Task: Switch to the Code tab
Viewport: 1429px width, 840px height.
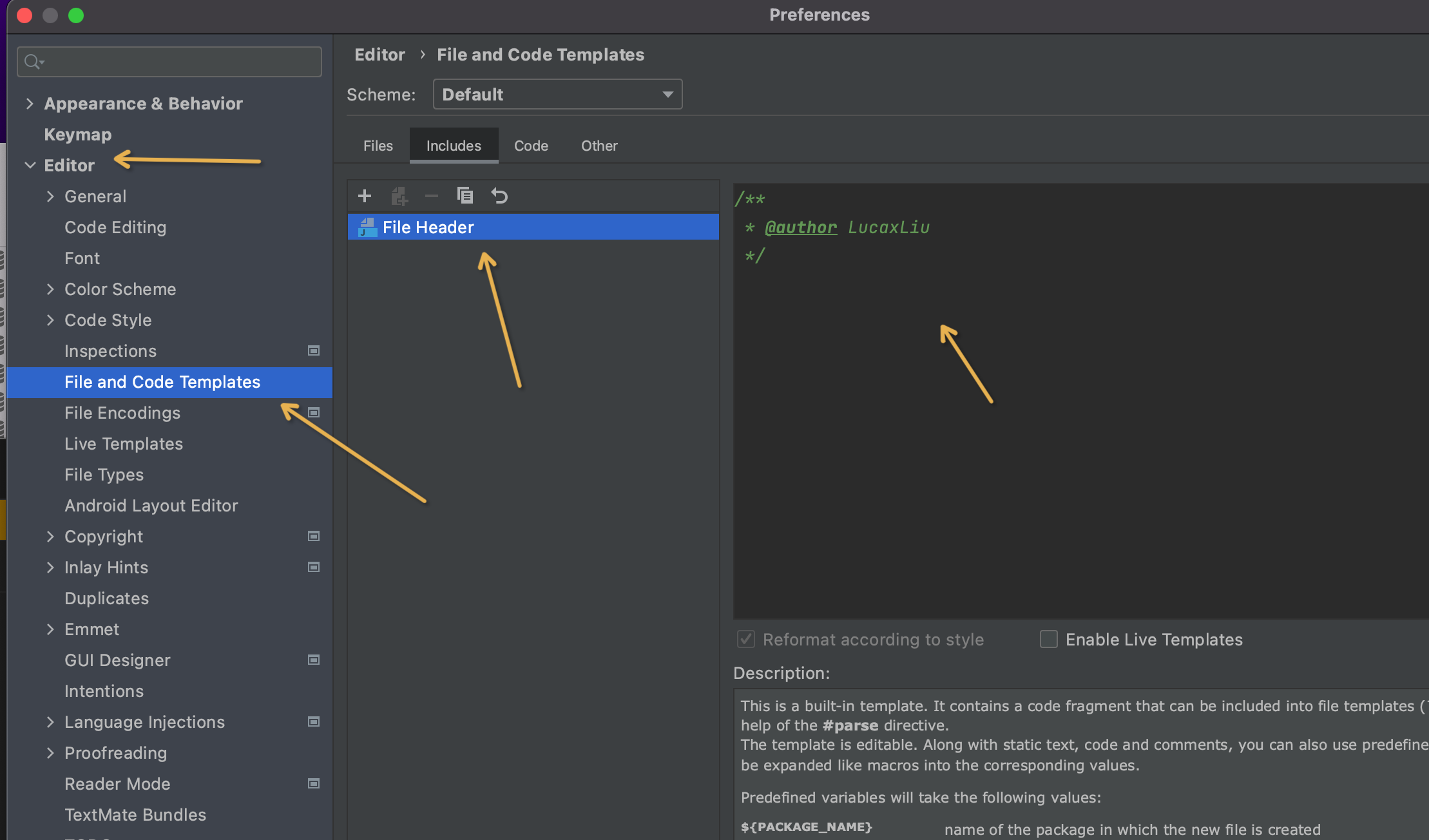Action: pyautogui.click(x=531, y=146)
